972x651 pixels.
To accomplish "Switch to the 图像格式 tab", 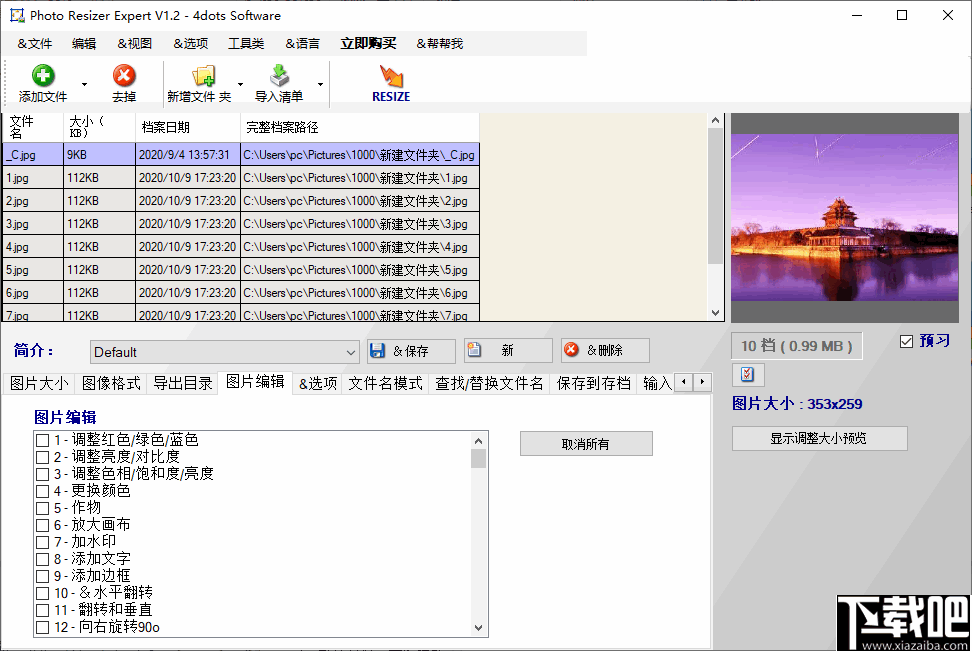I will [111, 382].
